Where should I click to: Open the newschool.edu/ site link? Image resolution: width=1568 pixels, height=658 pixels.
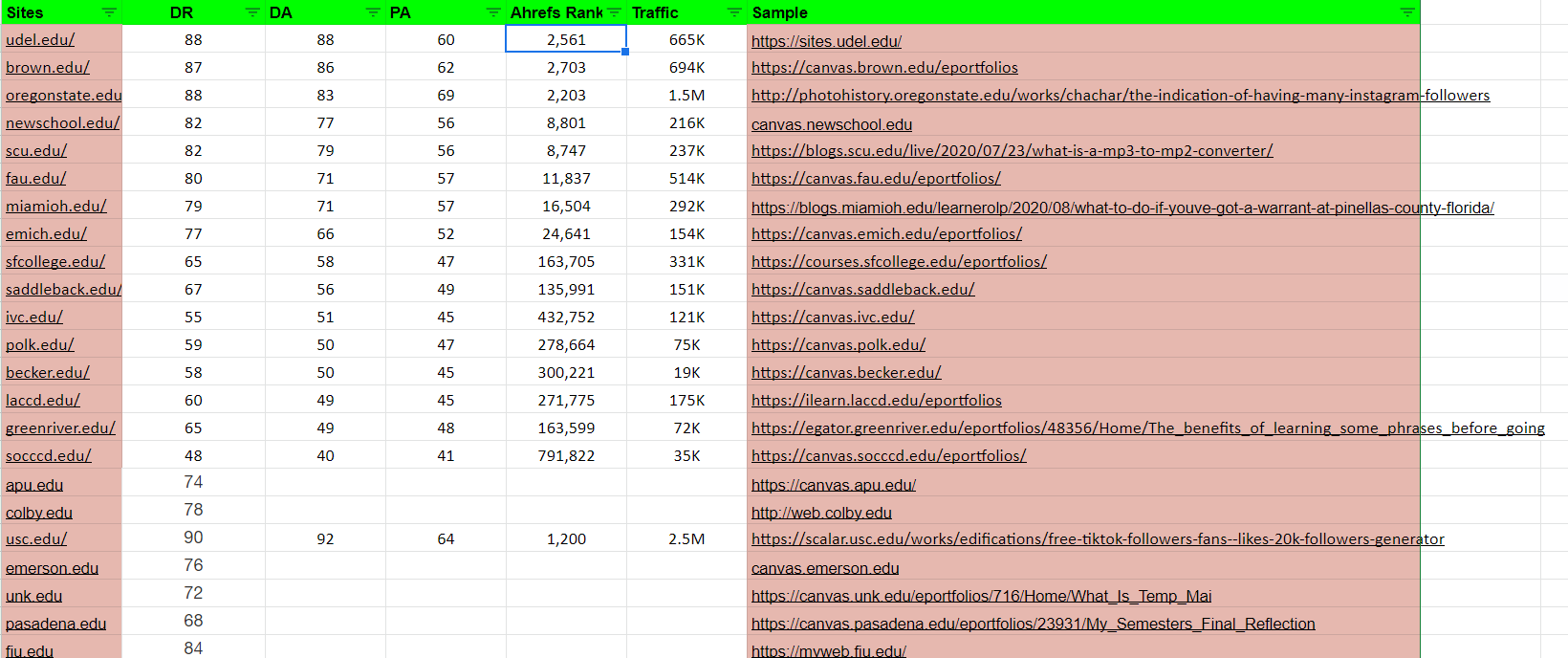click(63, 123)
